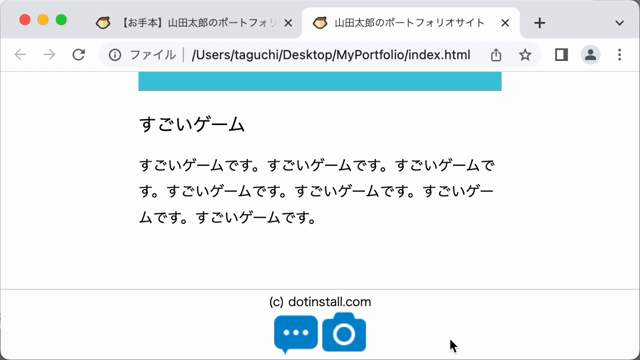Bookmark this page with the star icon
The image size is (640, 360).
pyautogui.click(x=525, y=55)
